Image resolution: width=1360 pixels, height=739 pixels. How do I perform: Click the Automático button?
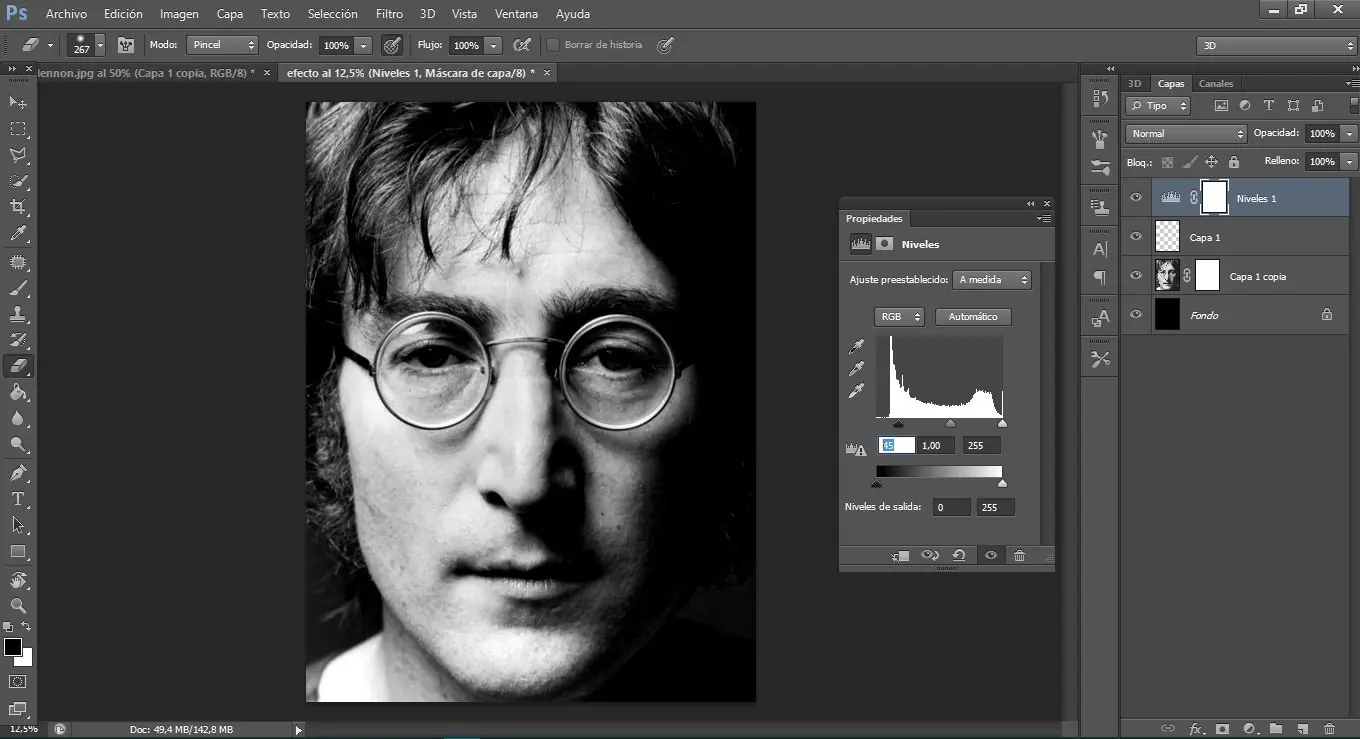[972, 317]
